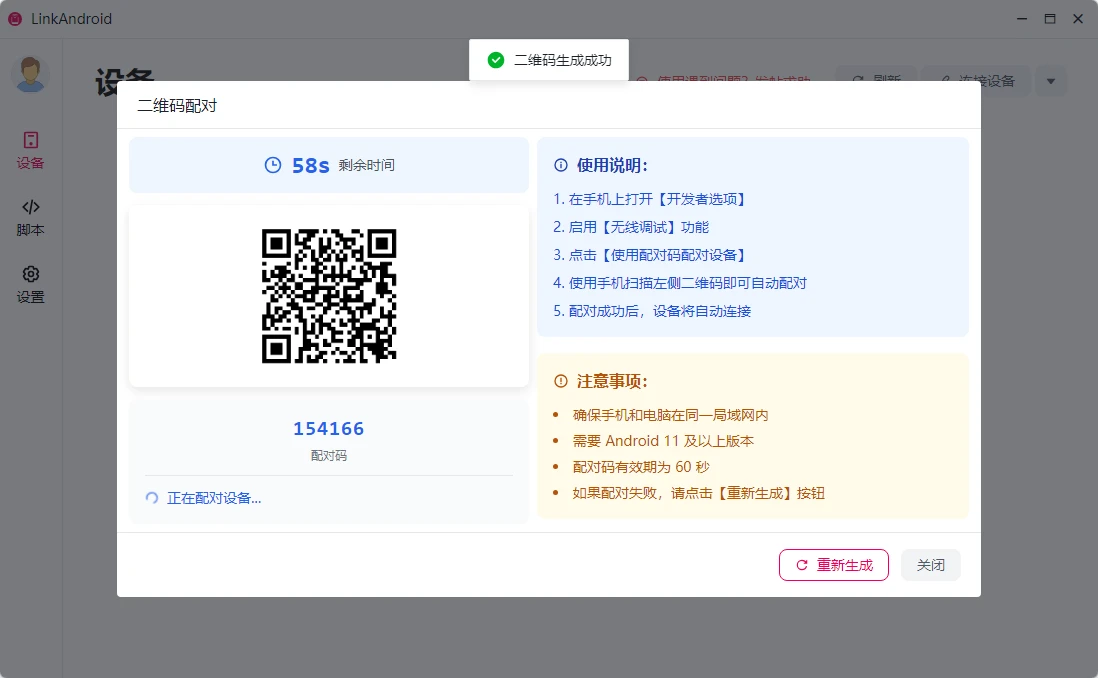The height and width of the screenshot is (678, 1098).
Task: Click the 配对码 label under the code
Action: (328, 455)
